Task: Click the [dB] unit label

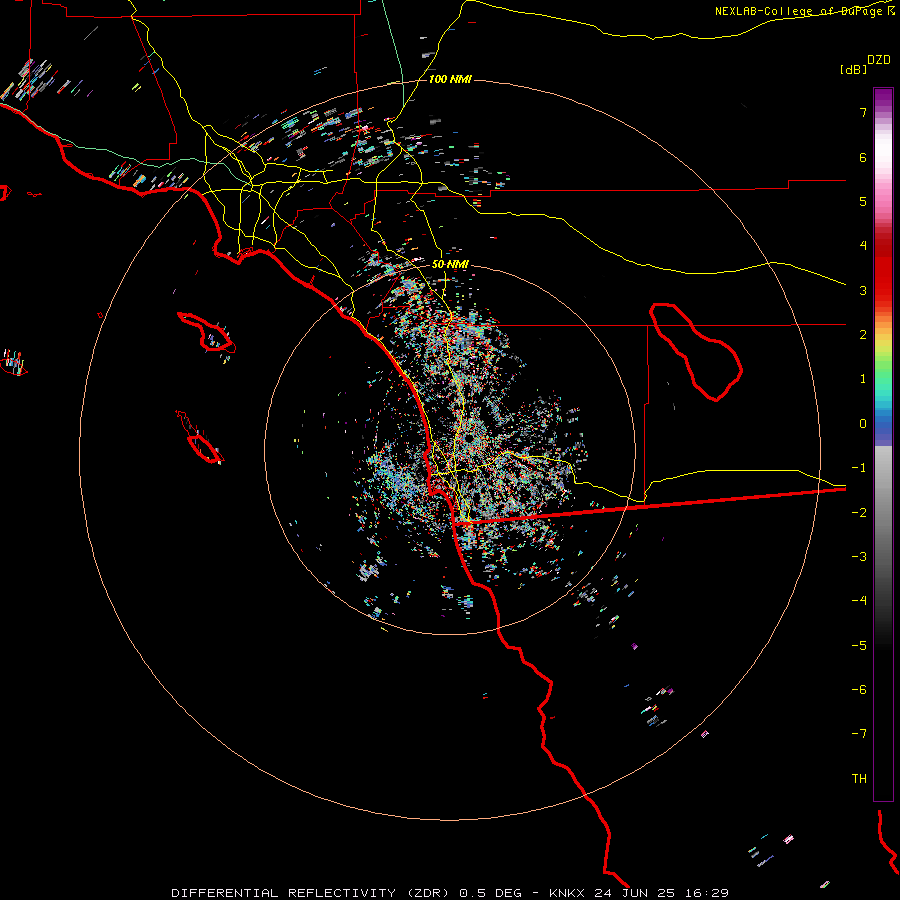Action: 853,69
